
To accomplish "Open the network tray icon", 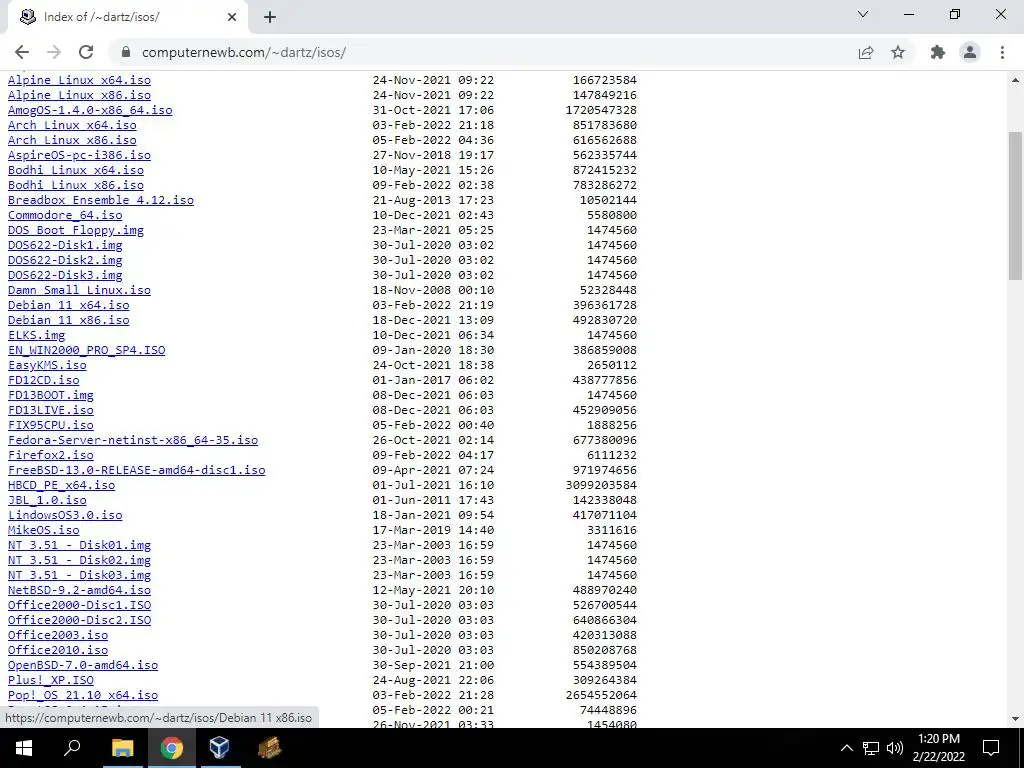I will pos(871,748).
